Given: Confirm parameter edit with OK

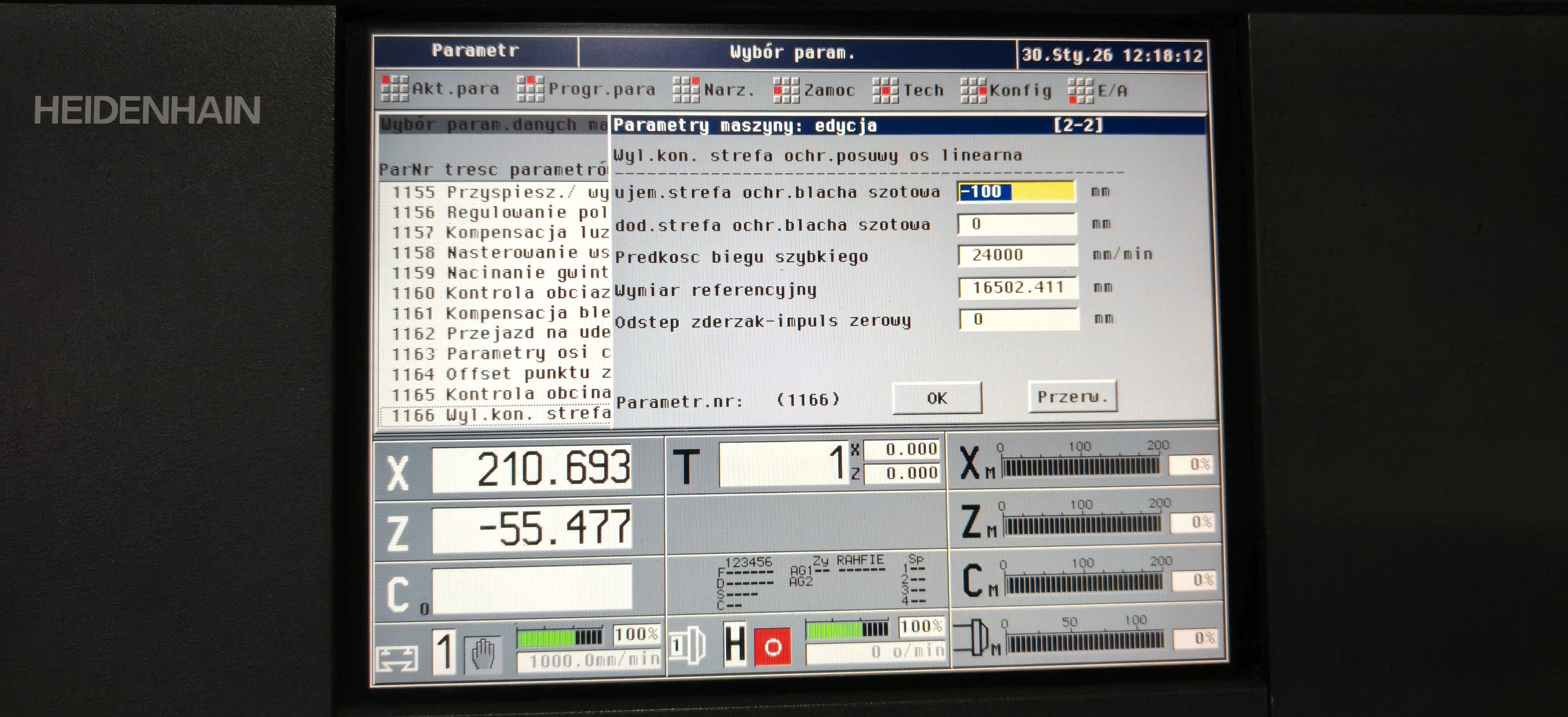Looking at the screenshot, I should coord(937,398).
